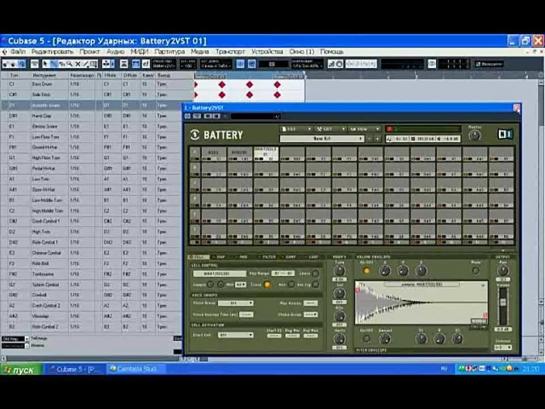The image size is (545, 409).
Task: Click the Native Instruments logo in Battery
Action: click(x=505, y=134)
